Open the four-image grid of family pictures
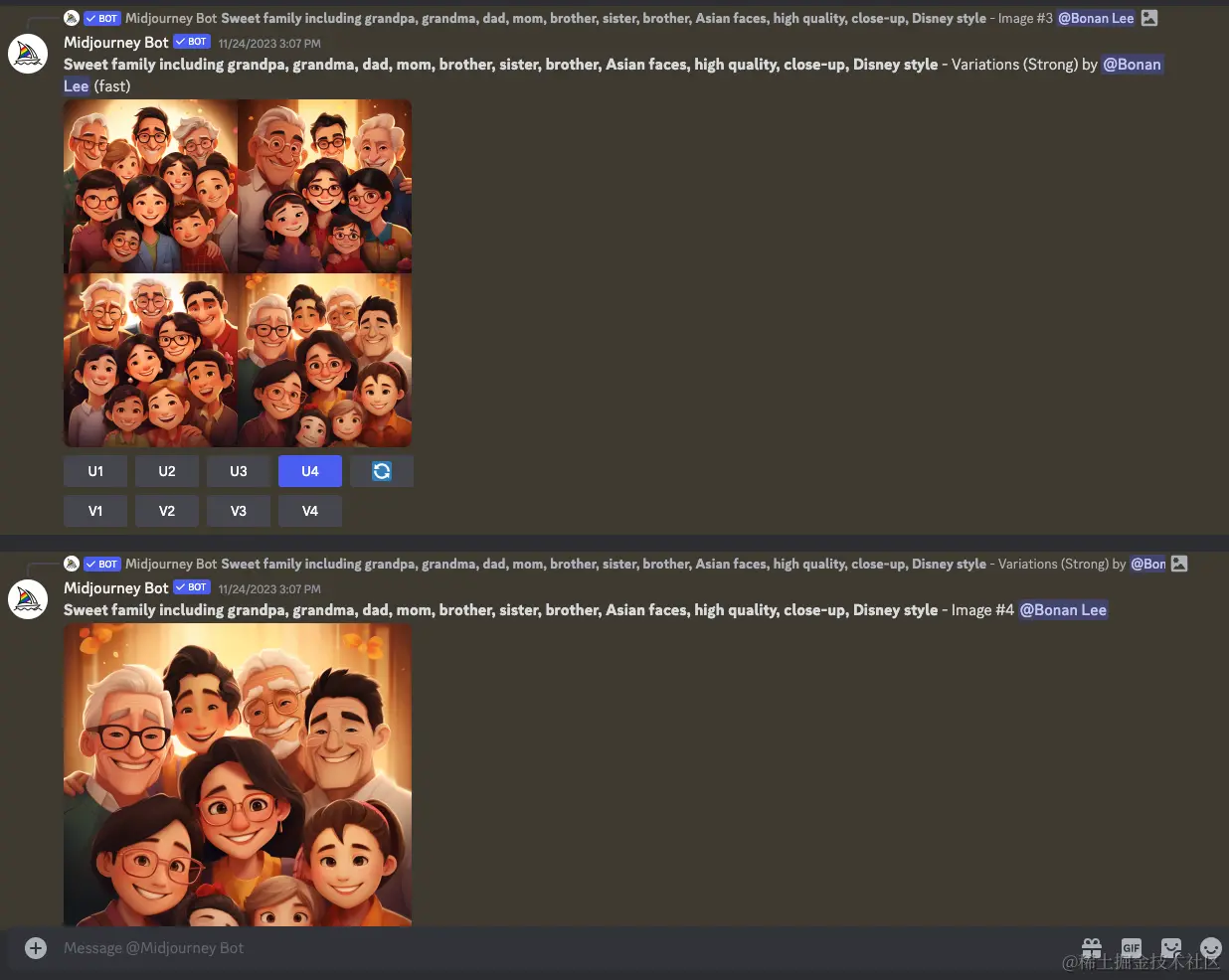1229x980 pixels. pyautogui.click(x=238, y=273)
